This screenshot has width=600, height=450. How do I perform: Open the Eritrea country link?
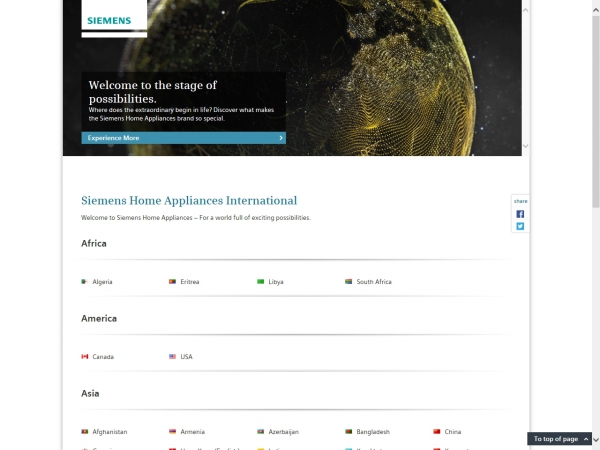[x=190, y=282]
